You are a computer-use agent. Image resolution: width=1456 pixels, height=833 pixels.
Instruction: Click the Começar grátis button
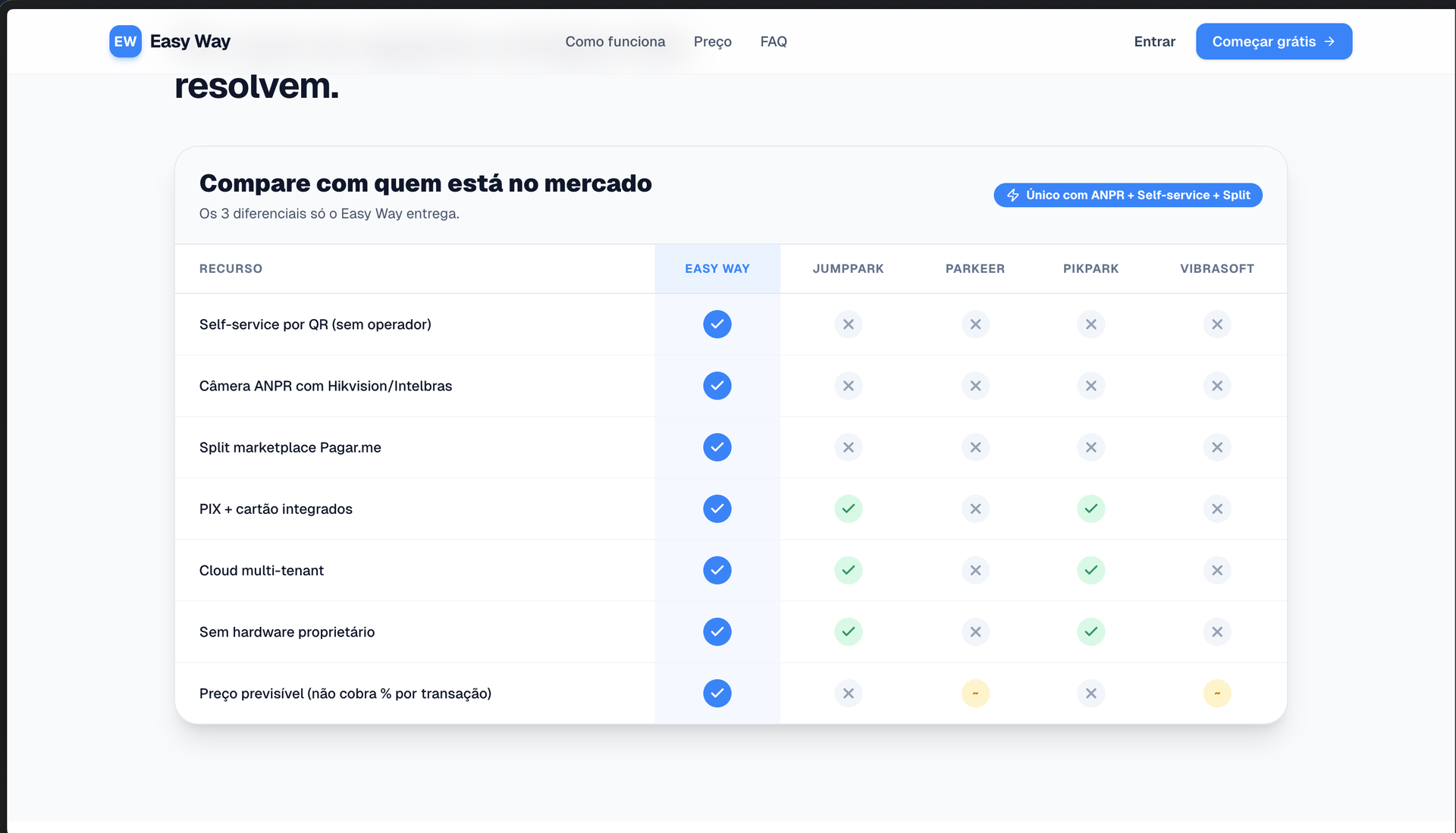[x=1273, y=42]
